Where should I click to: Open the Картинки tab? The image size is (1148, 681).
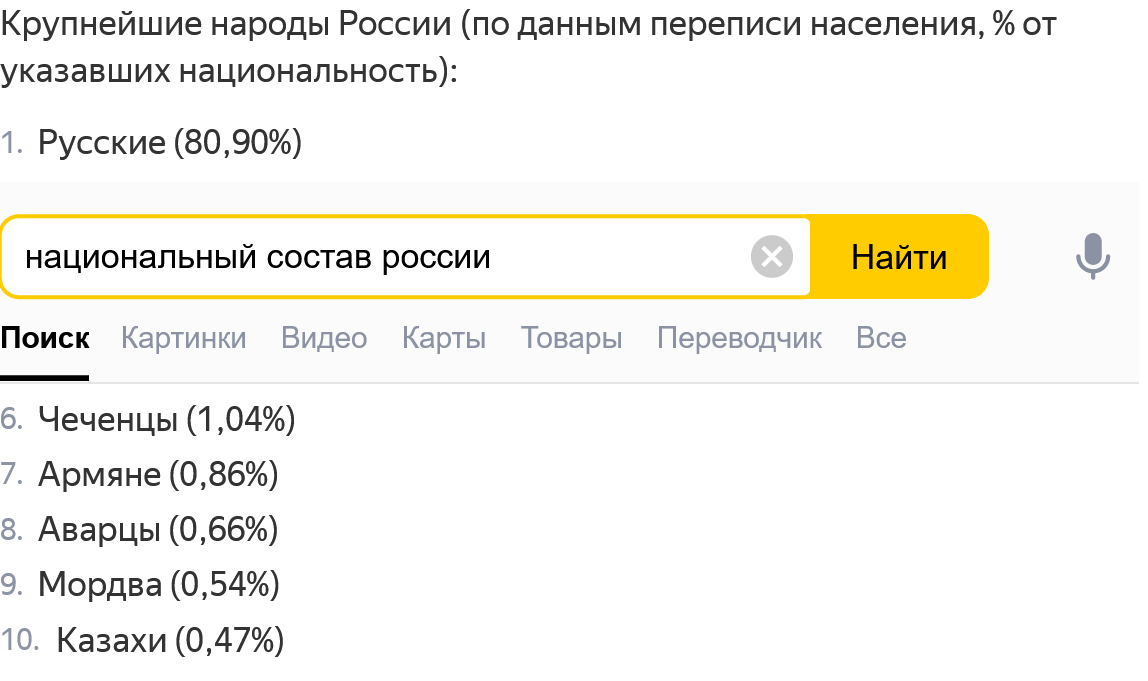183,338
